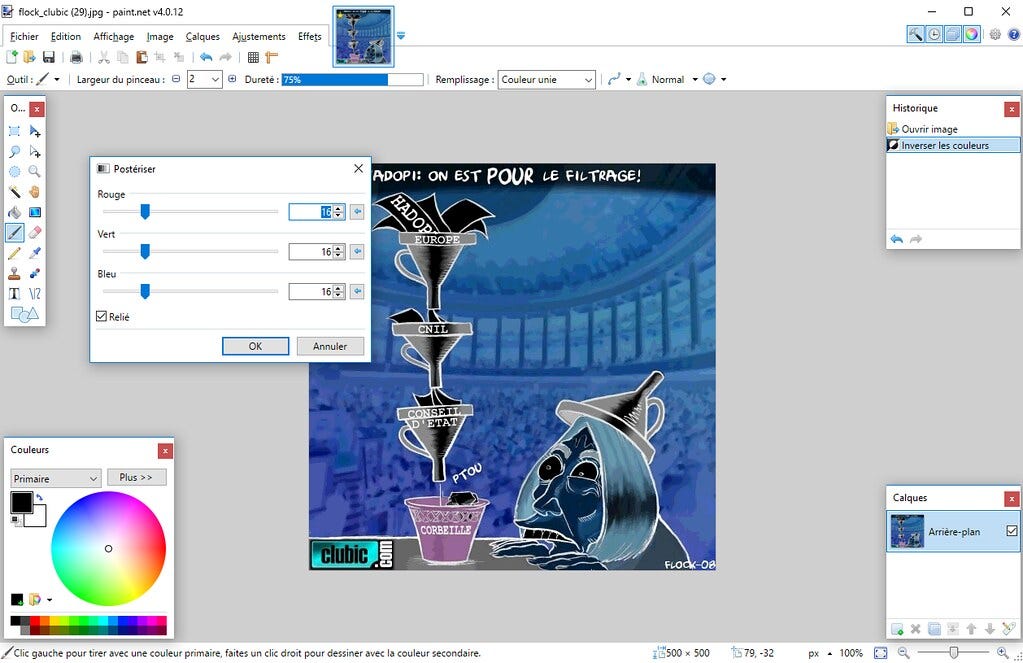Select the Lasso Select tool
1023x663 pixels.
14,151
